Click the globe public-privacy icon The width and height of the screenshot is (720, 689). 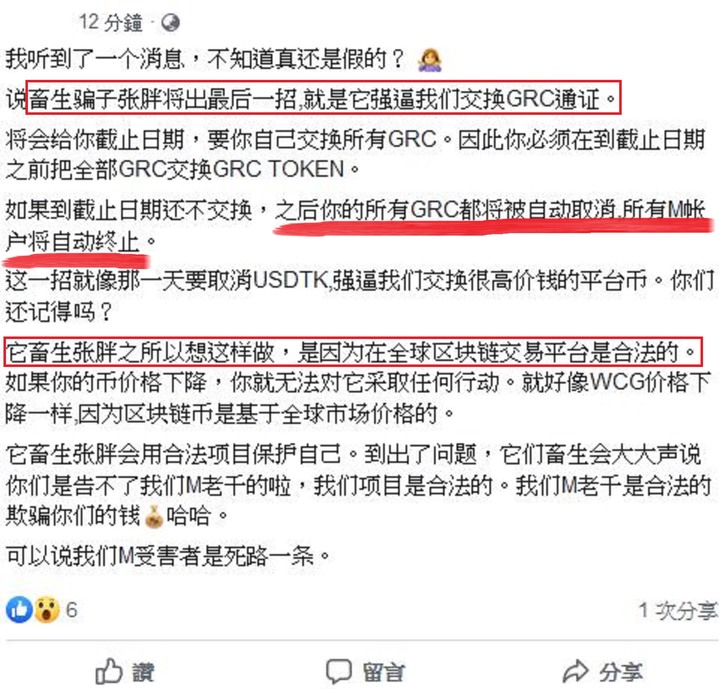tap(170, 23)
